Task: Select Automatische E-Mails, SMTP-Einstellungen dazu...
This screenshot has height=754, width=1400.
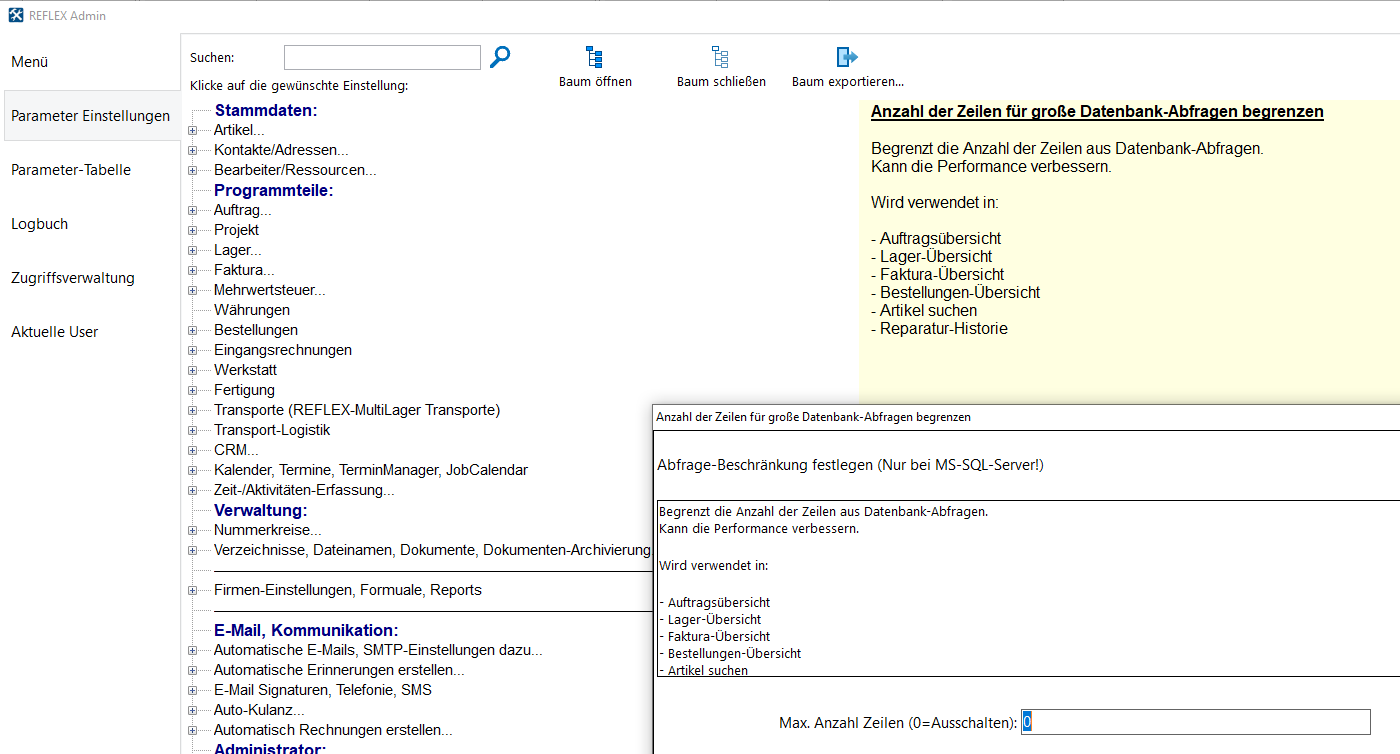Action: coord(378,650)
